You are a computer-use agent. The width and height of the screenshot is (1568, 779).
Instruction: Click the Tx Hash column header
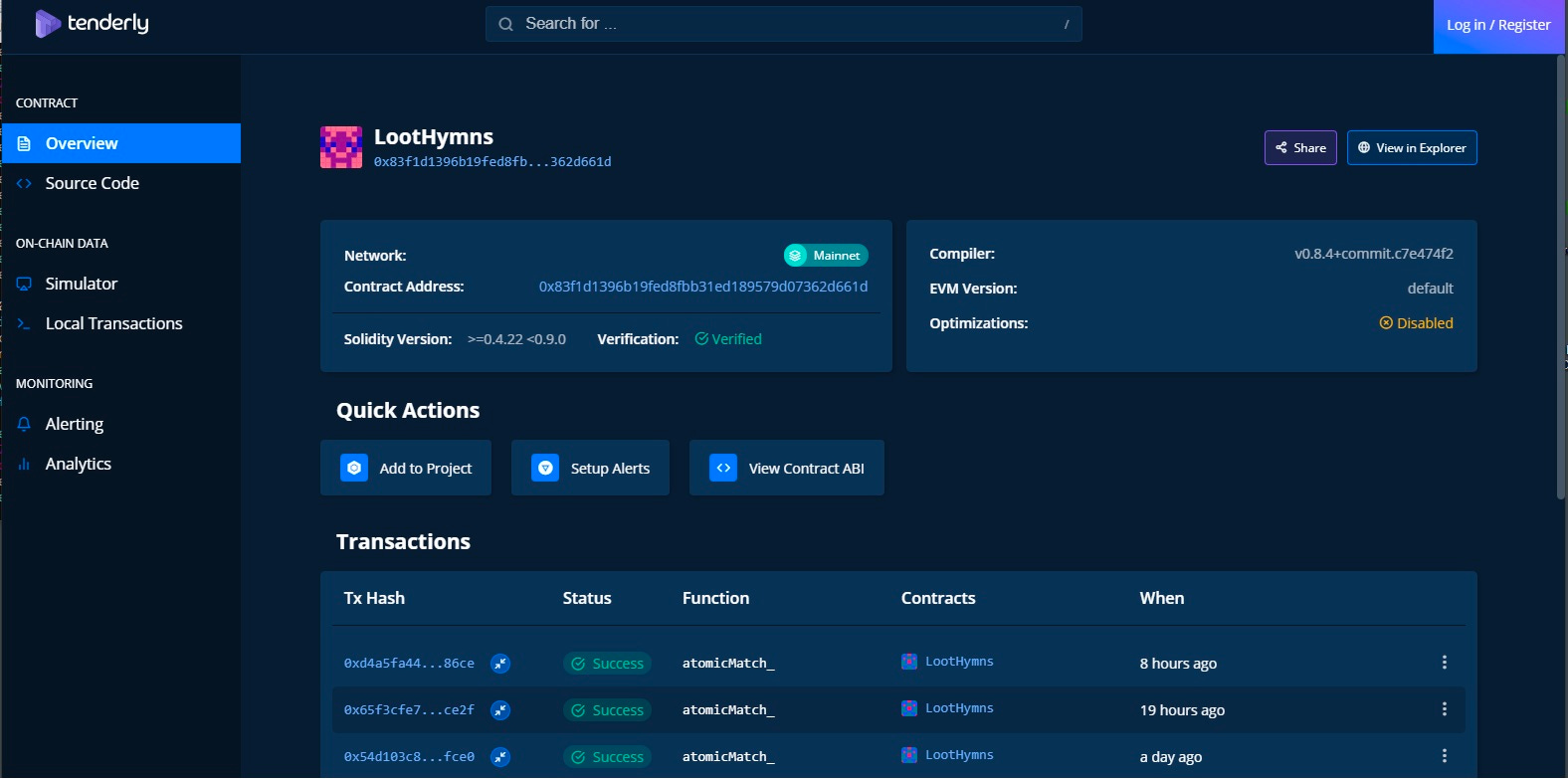pos(374,598)
